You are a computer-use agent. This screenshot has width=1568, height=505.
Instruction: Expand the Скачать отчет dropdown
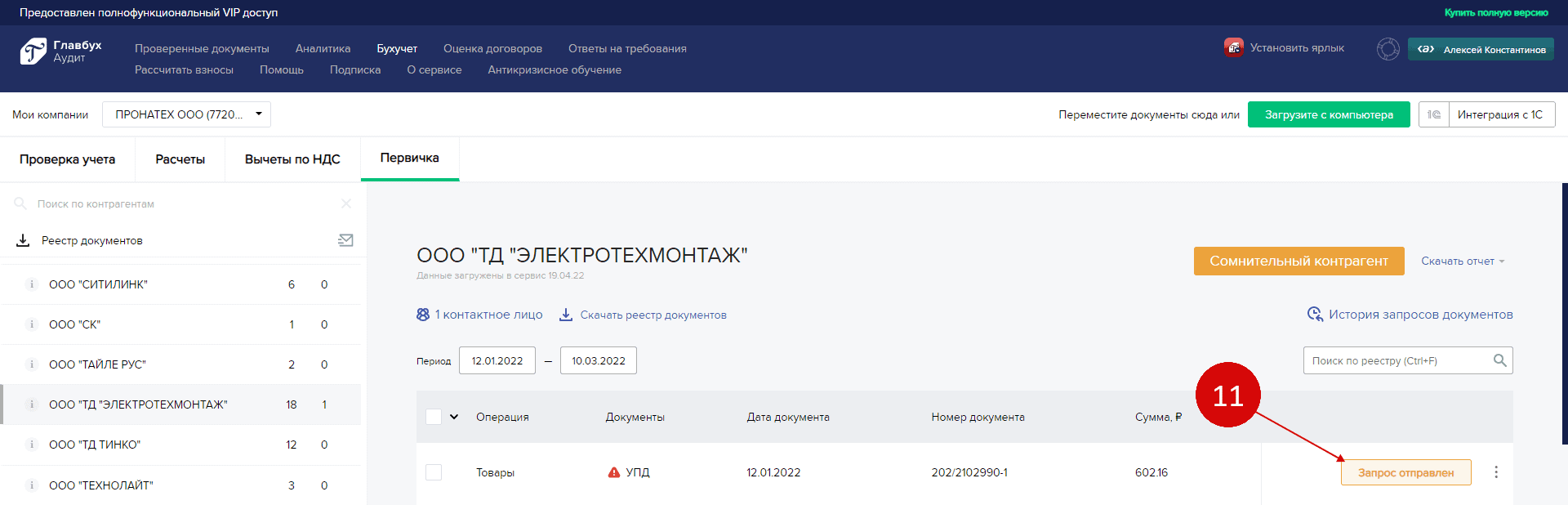(x=1463, y=261)
